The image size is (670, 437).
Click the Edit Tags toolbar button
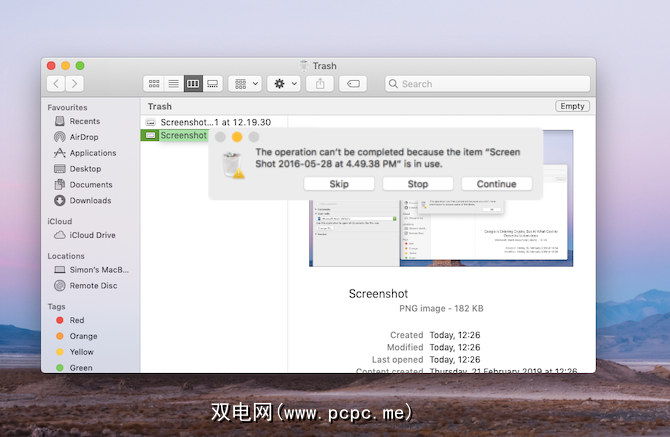(x=353, y=84)
